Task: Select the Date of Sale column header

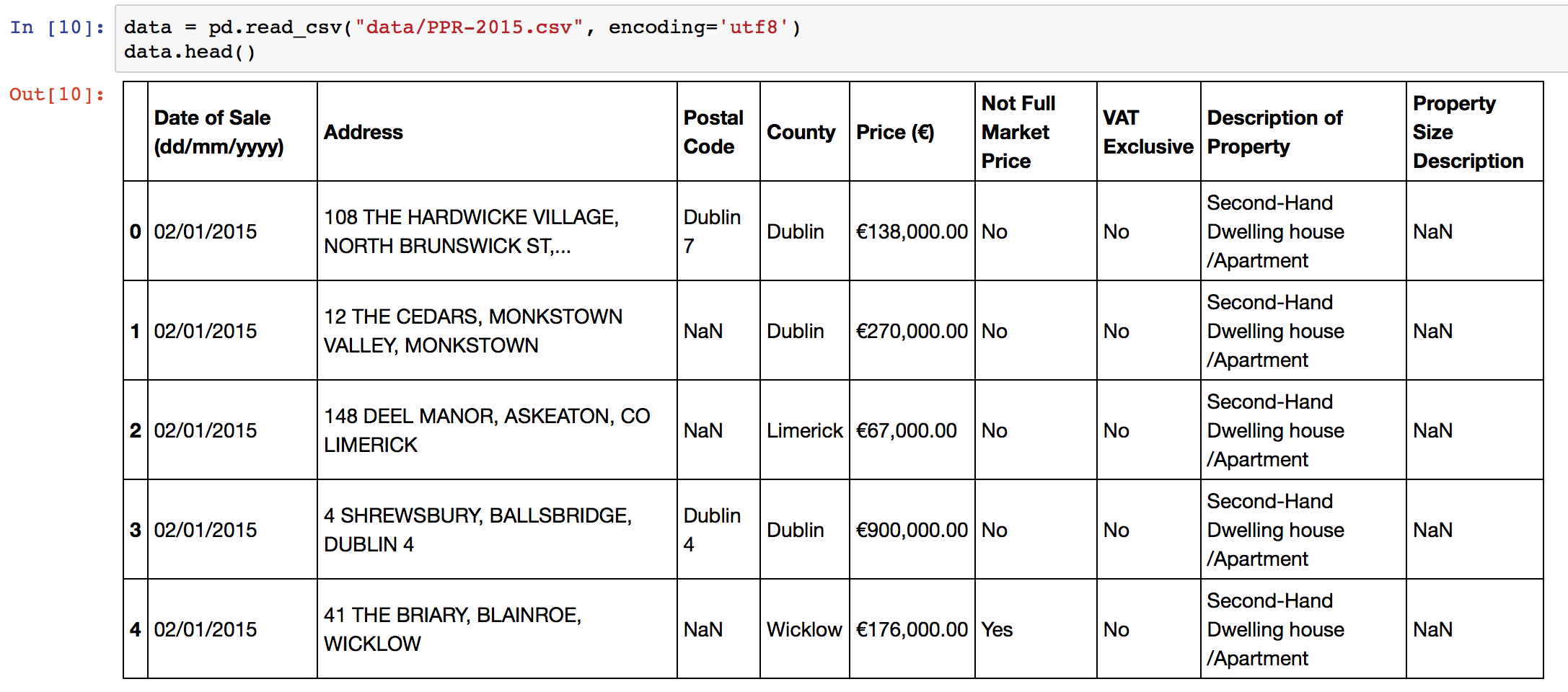Action: [x=219, y=132]
